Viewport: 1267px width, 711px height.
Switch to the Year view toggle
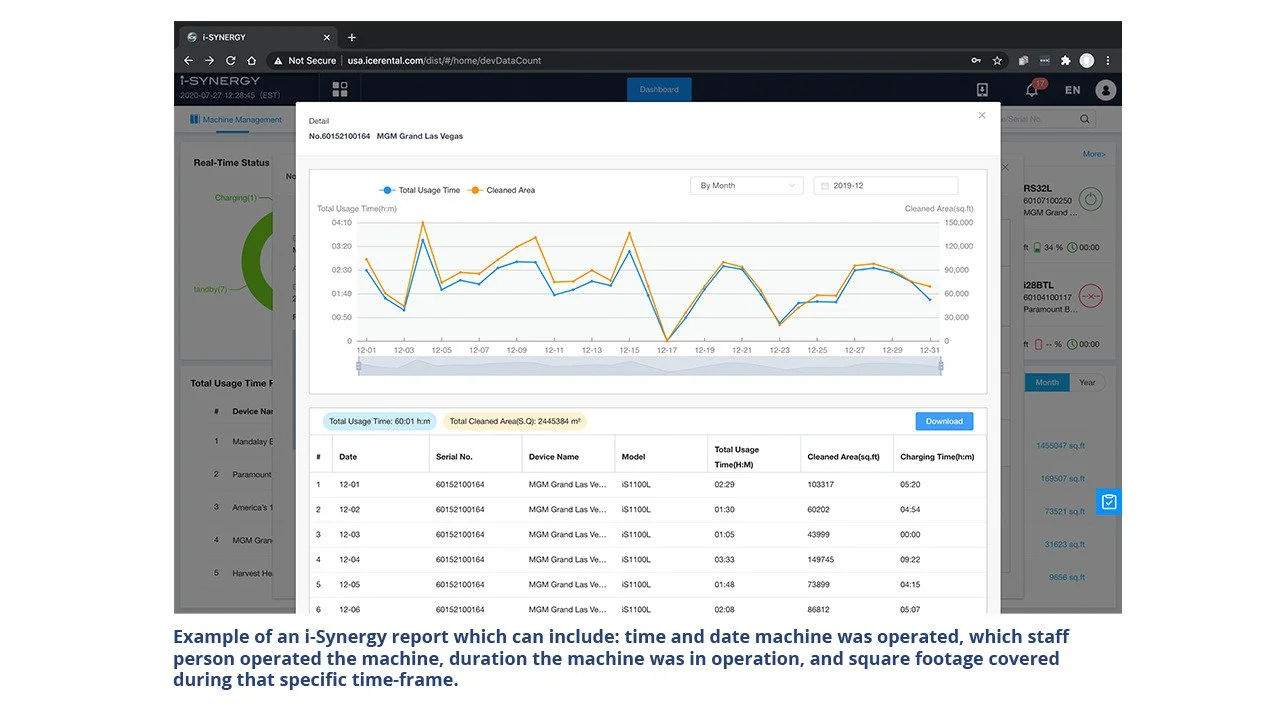tap(1086, 383)
